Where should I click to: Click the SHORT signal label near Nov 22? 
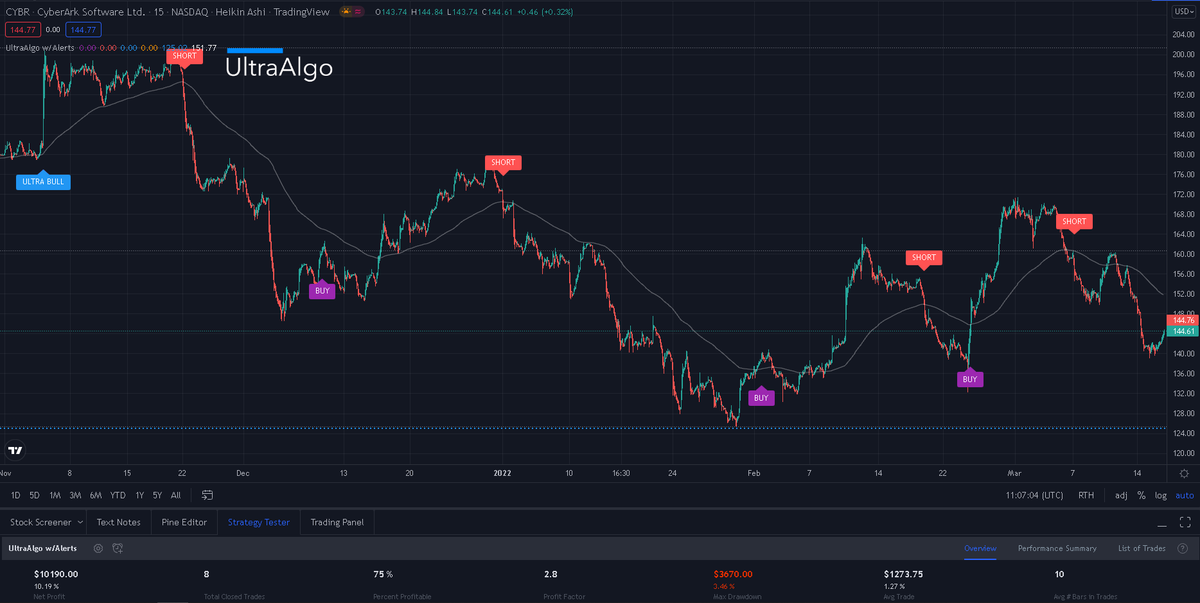pos(184,56)
